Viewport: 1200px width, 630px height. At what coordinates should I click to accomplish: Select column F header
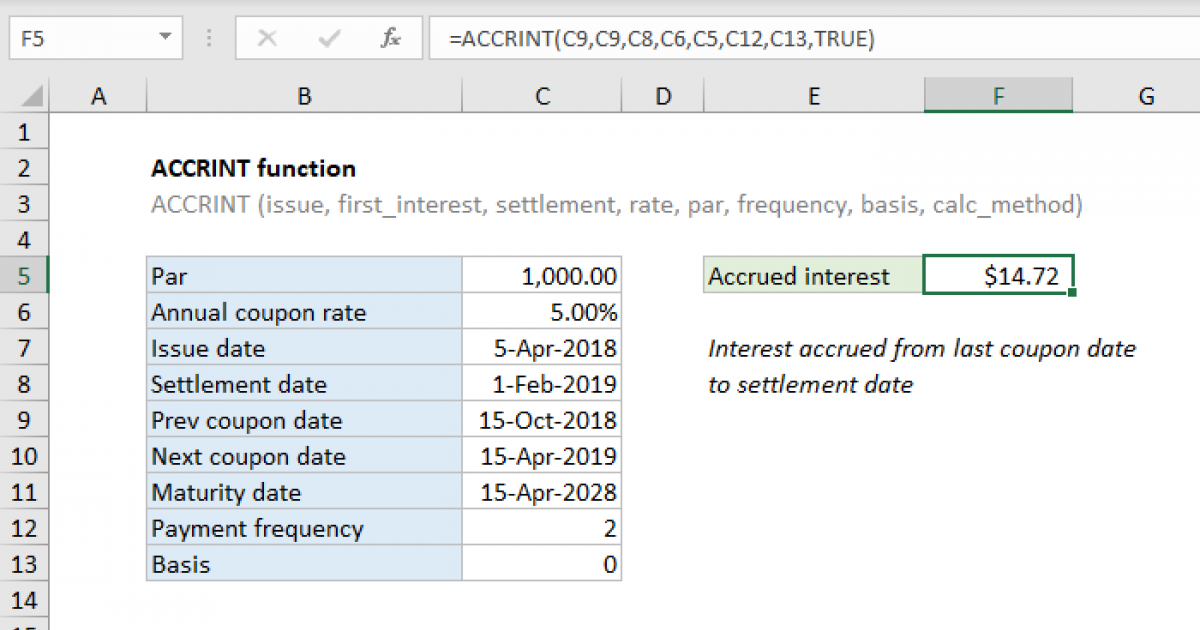pos(998,96)
